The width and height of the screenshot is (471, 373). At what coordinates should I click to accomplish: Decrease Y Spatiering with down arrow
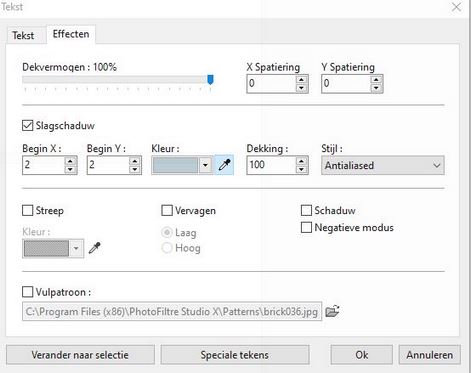pyautogui.click(x=376, y=88)
